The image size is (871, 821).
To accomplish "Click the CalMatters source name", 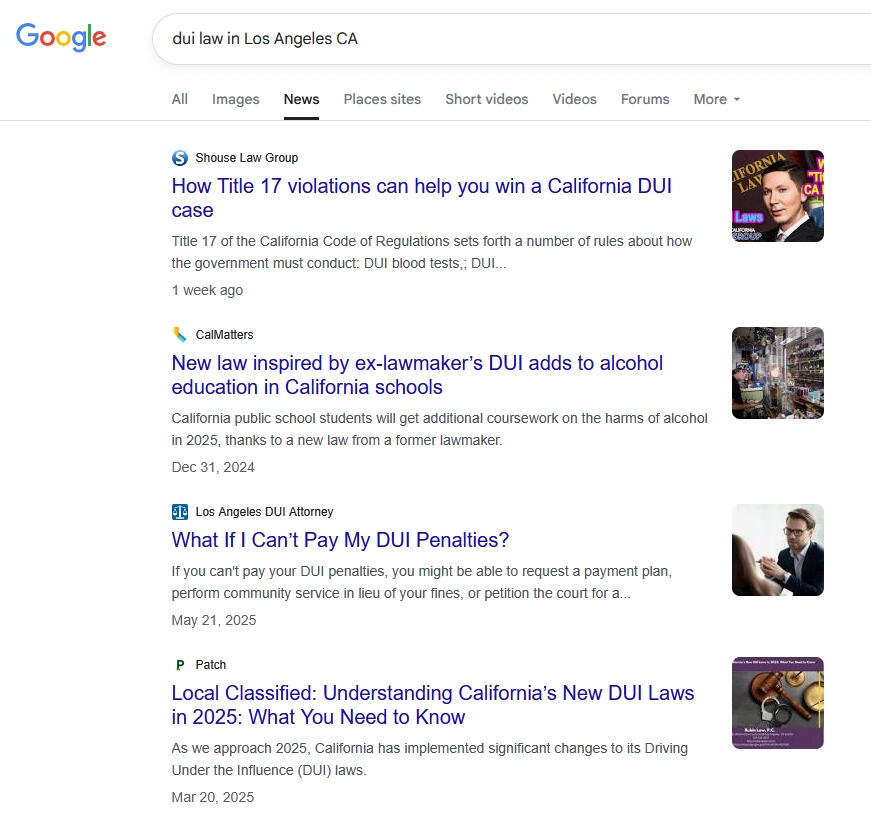I will (224, 334).
